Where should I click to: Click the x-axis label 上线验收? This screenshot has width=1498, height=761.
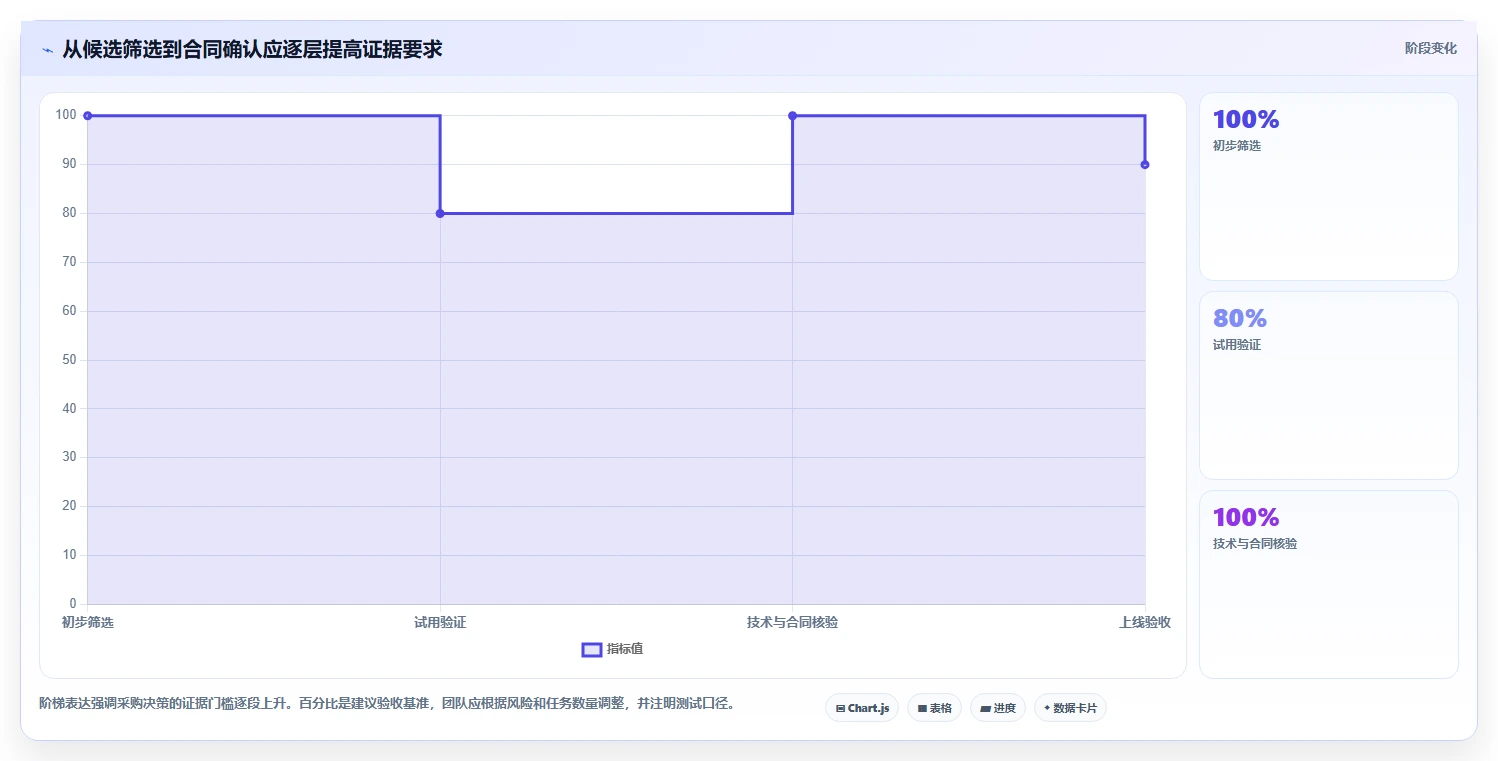point(1145,622)
